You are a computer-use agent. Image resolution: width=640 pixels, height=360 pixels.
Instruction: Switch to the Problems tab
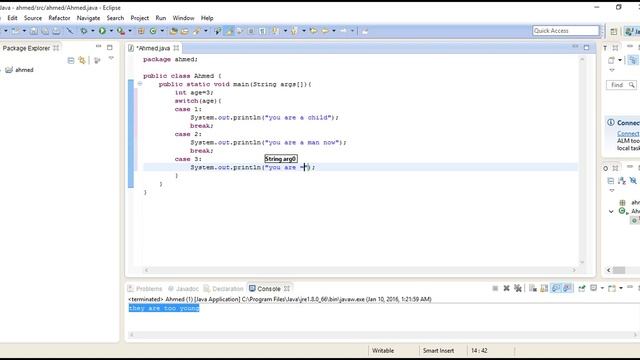point(145,289)
